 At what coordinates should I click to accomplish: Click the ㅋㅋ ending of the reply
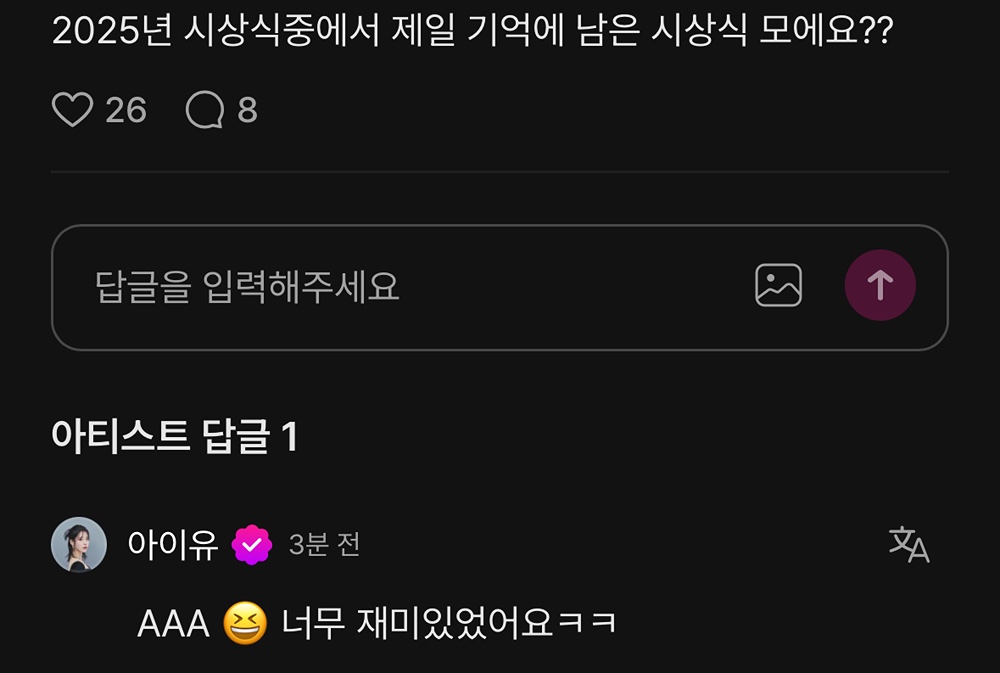[x=587, y=623]
